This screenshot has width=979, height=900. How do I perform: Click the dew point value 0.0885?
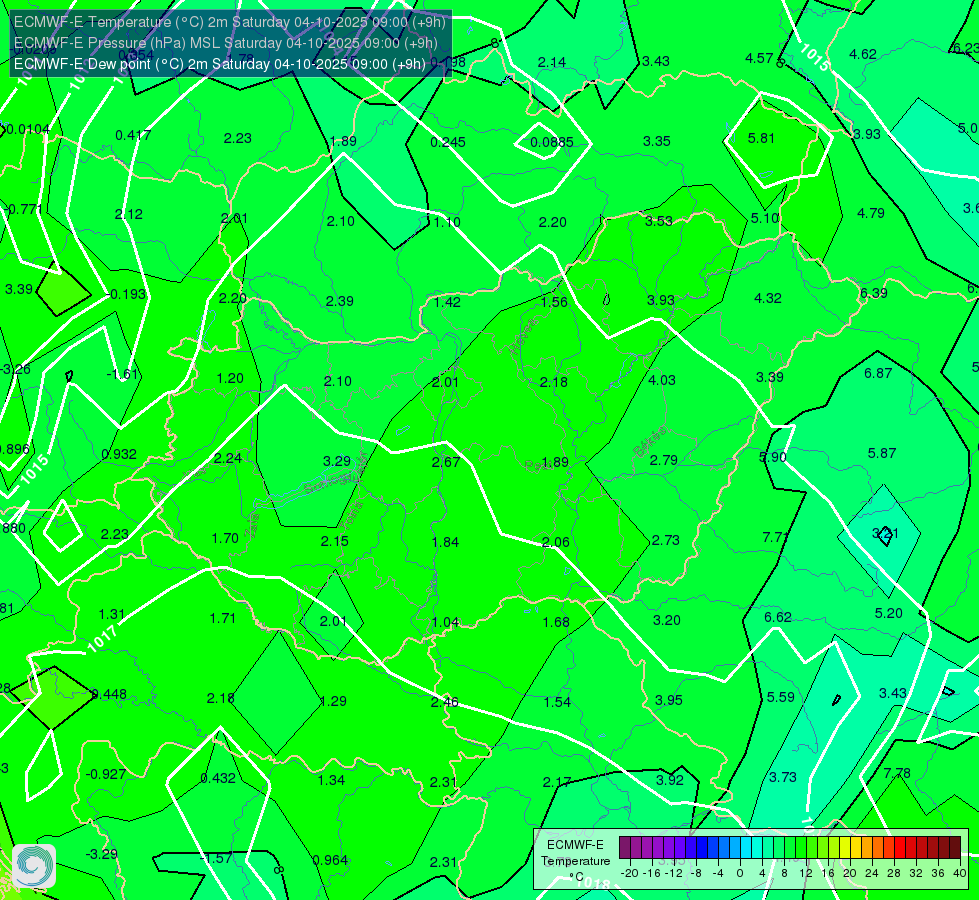pyautogui.click(x=551, y=142)
